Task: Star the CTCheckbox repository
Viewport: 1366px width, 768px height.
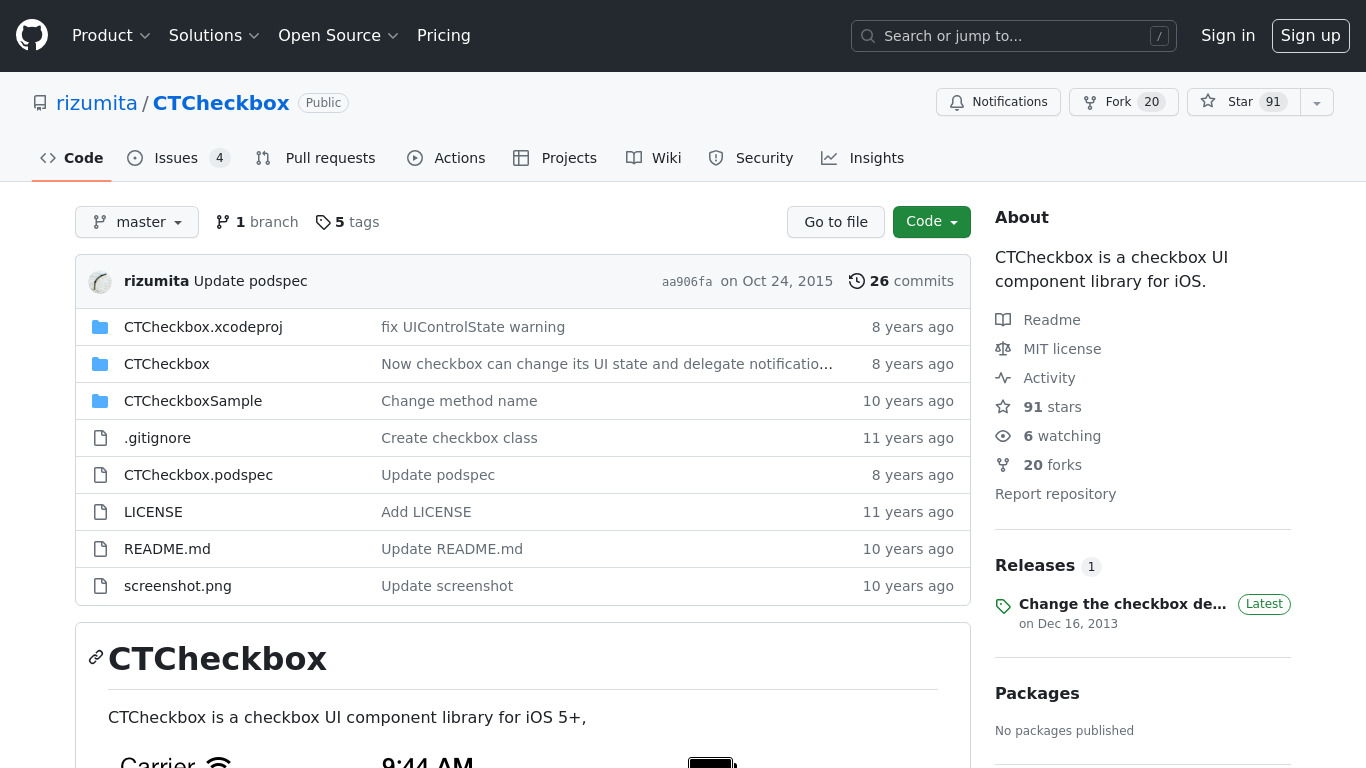Action: 1242,102
